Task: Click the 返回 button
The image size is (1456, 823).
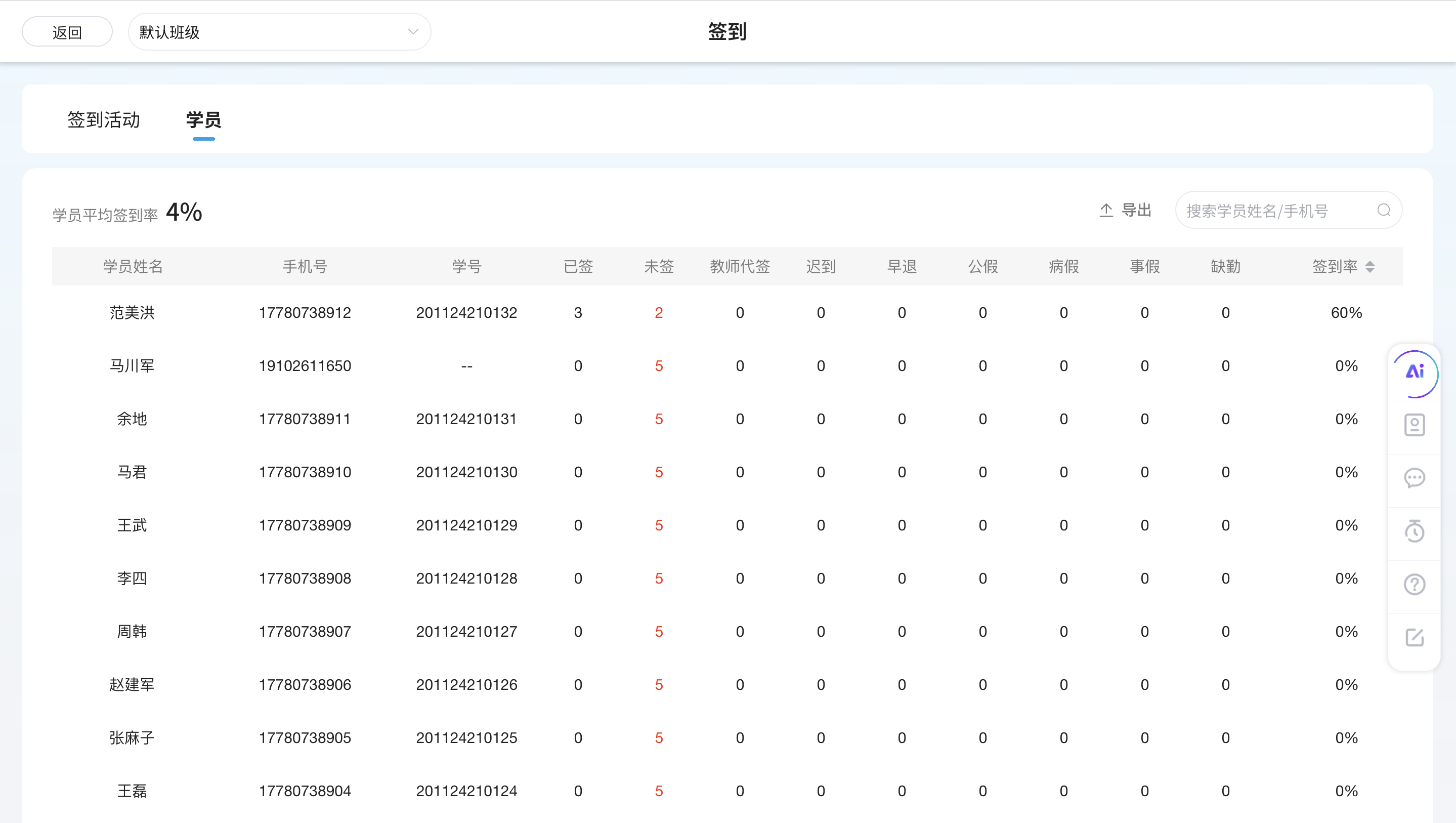Action: (67, 32)
